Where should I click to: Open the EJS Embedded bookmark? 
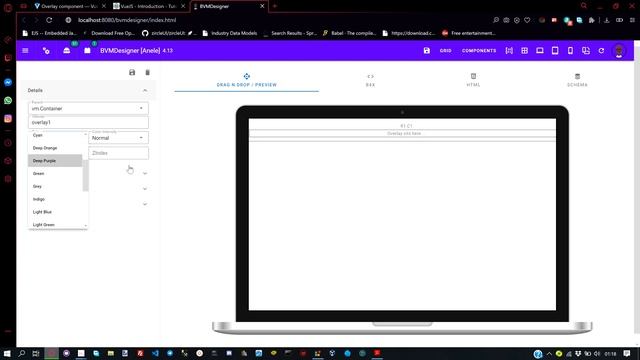pos(50,33)
